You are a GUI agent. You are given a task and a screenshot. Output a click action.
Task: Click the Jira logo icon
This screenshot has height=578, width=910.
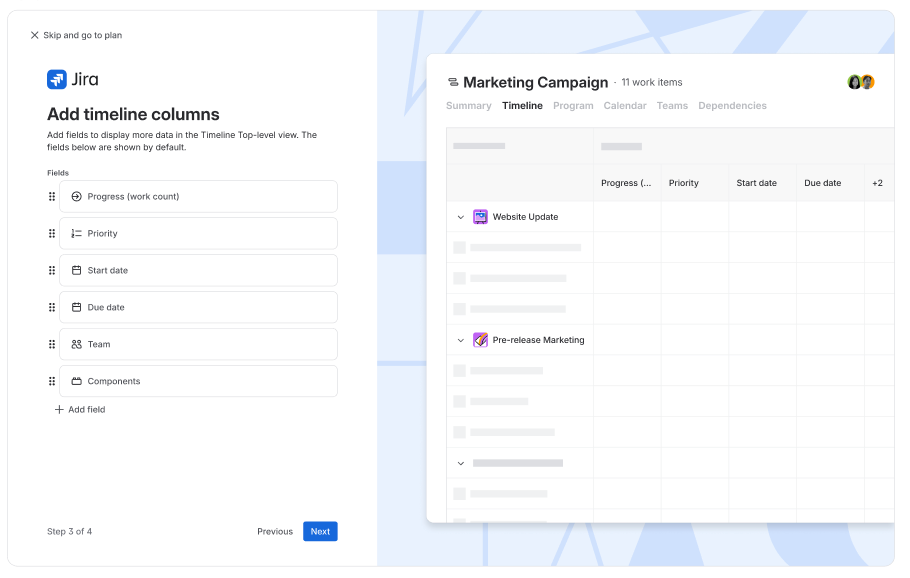57,80
